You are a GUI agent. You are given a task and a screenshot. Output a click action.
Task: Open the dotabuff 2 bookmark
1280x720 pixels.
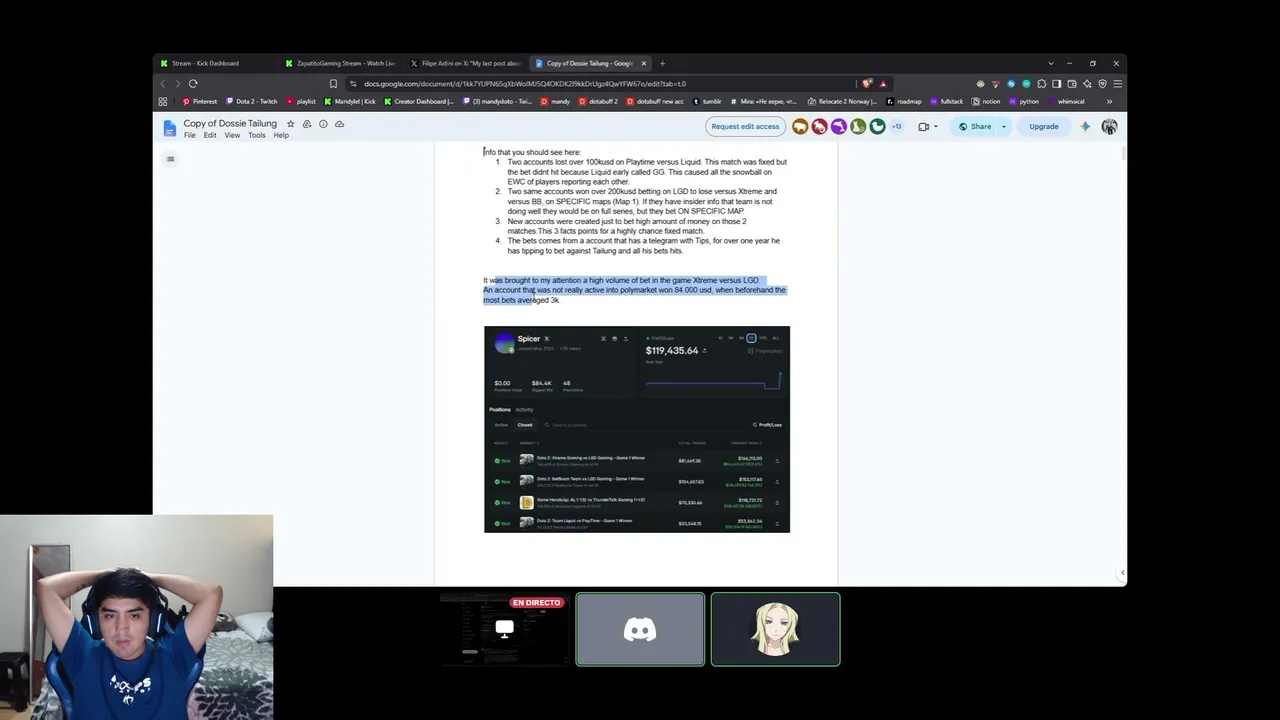click(x=598, y=101)
